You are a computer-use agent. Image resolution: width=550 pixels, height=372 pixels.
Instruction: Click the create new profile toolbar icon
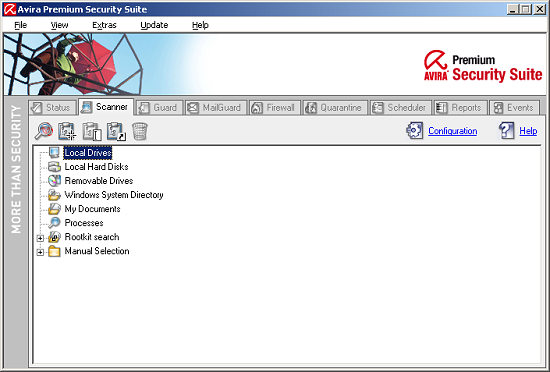pyautogui.click(x=67, y=131)
